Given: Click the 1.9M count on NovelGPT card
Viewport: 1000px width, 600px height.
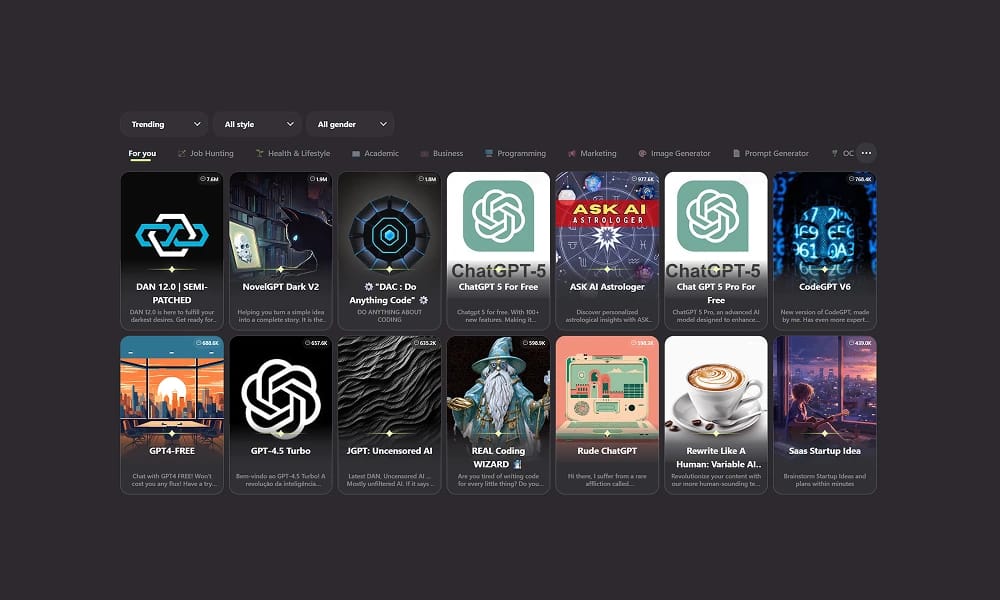Looking at the screenshot, I should pos(318,179).
